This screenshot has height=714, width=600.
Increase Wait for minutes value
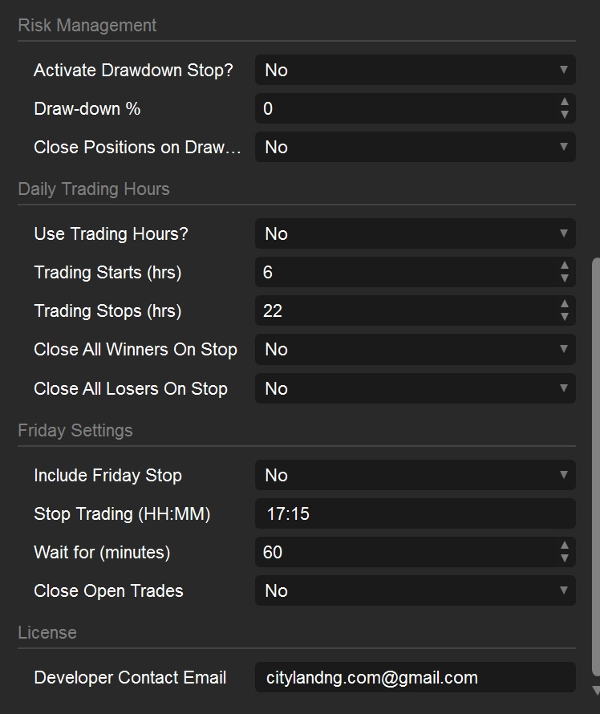(x=565, y=546)
